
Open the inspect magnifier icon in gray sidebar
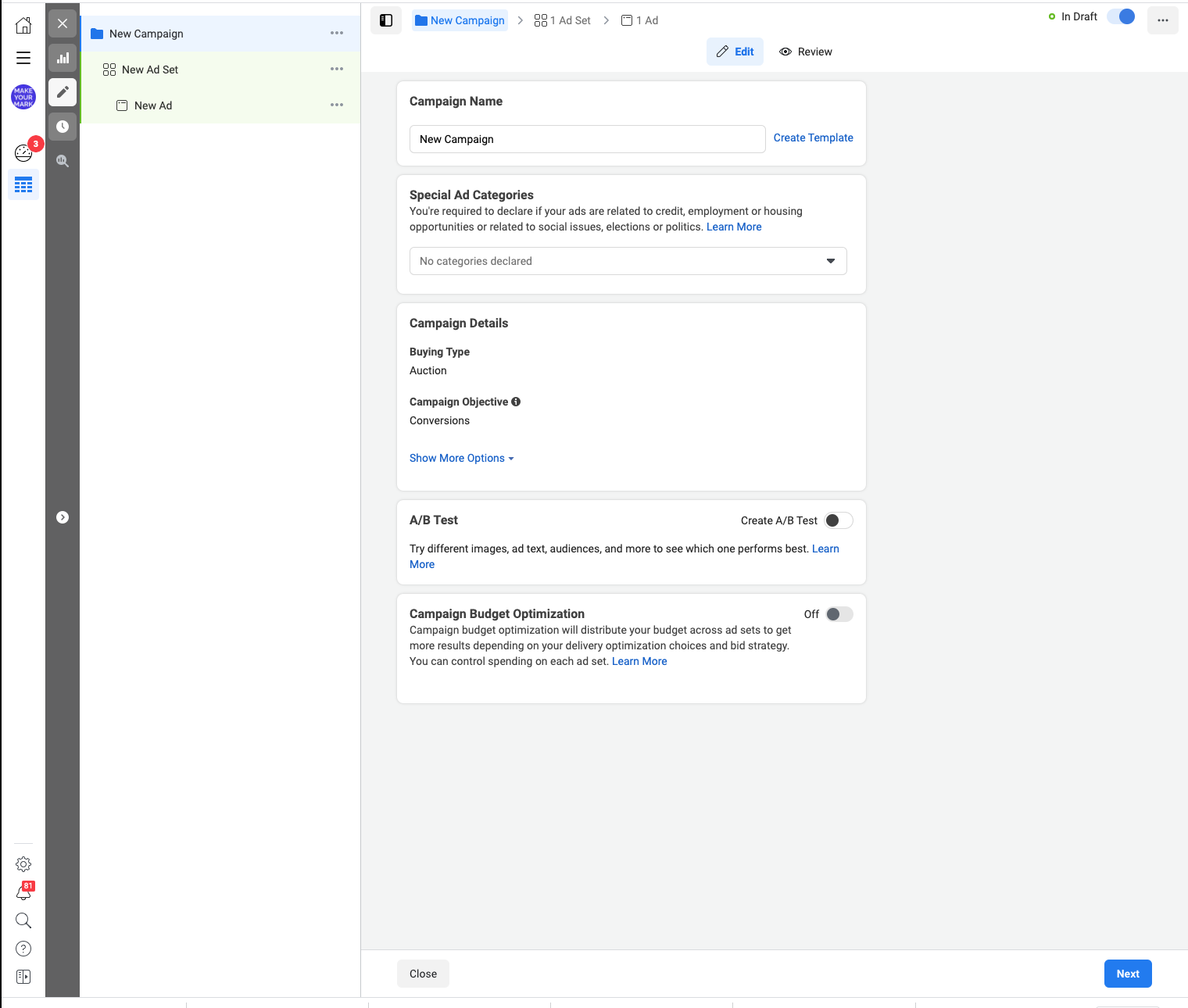[x=63, y=161]
